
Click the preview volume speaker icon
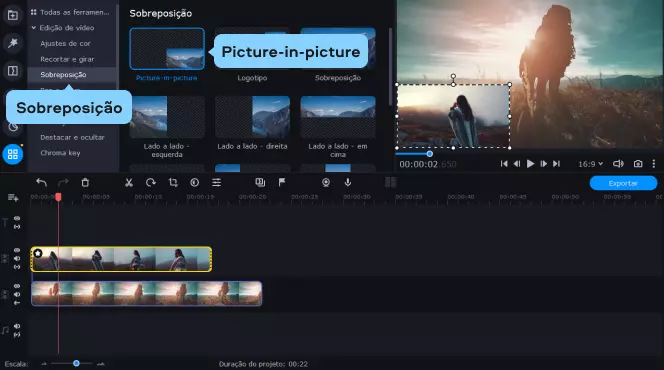(x=618, y=164)
